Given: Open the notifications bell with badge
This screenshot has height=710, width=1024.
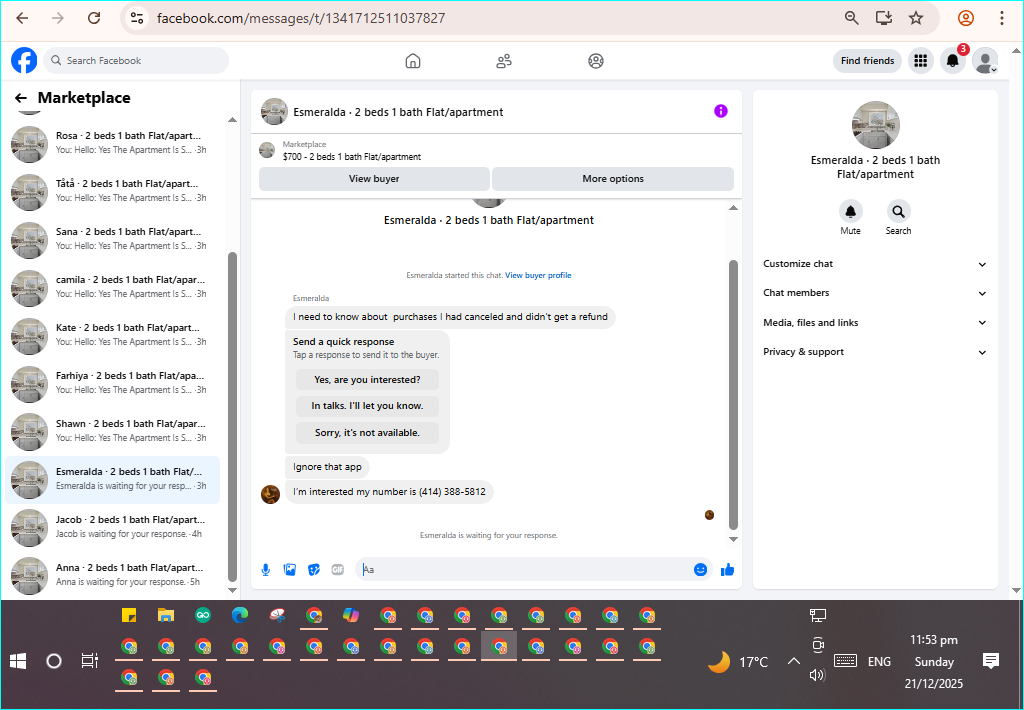Looking at the screenshot, I should pos(953,61).
